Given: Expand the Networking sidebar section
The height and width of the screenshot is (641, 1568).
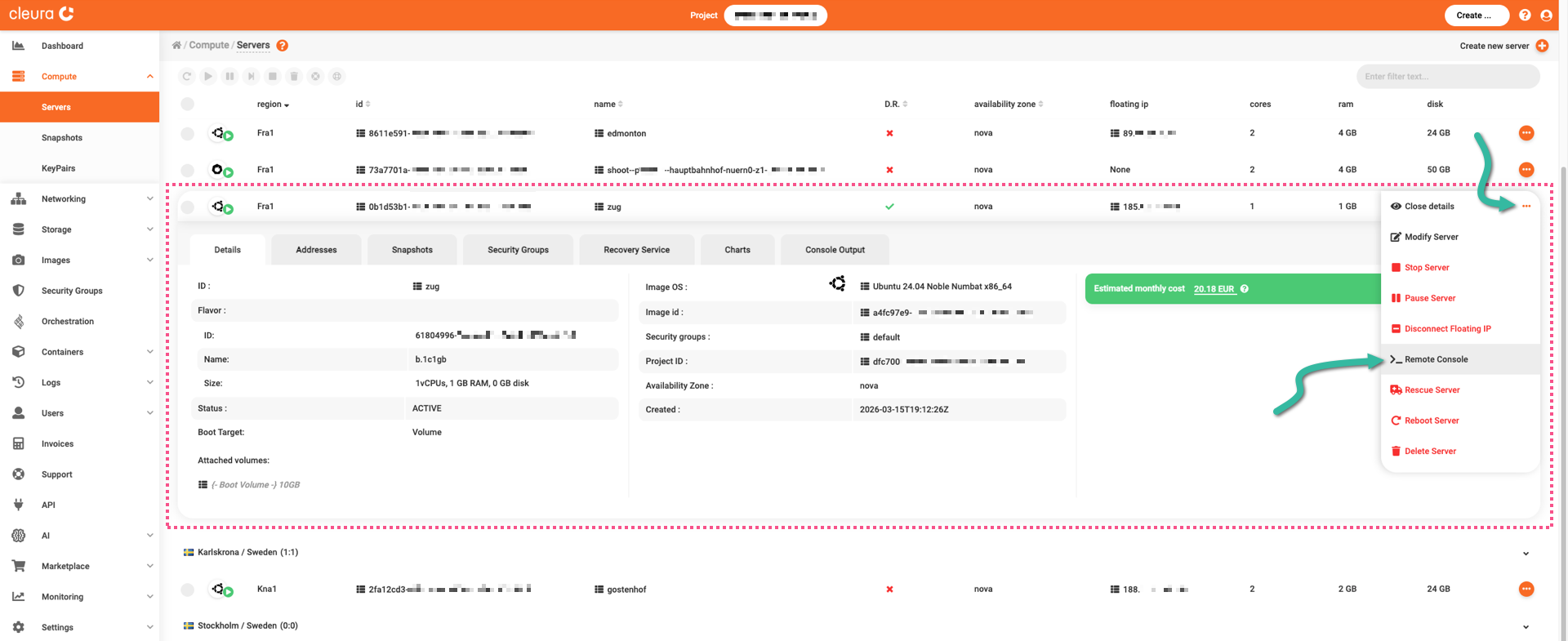Looking at the screenshot, I should (x=149, y=199).
